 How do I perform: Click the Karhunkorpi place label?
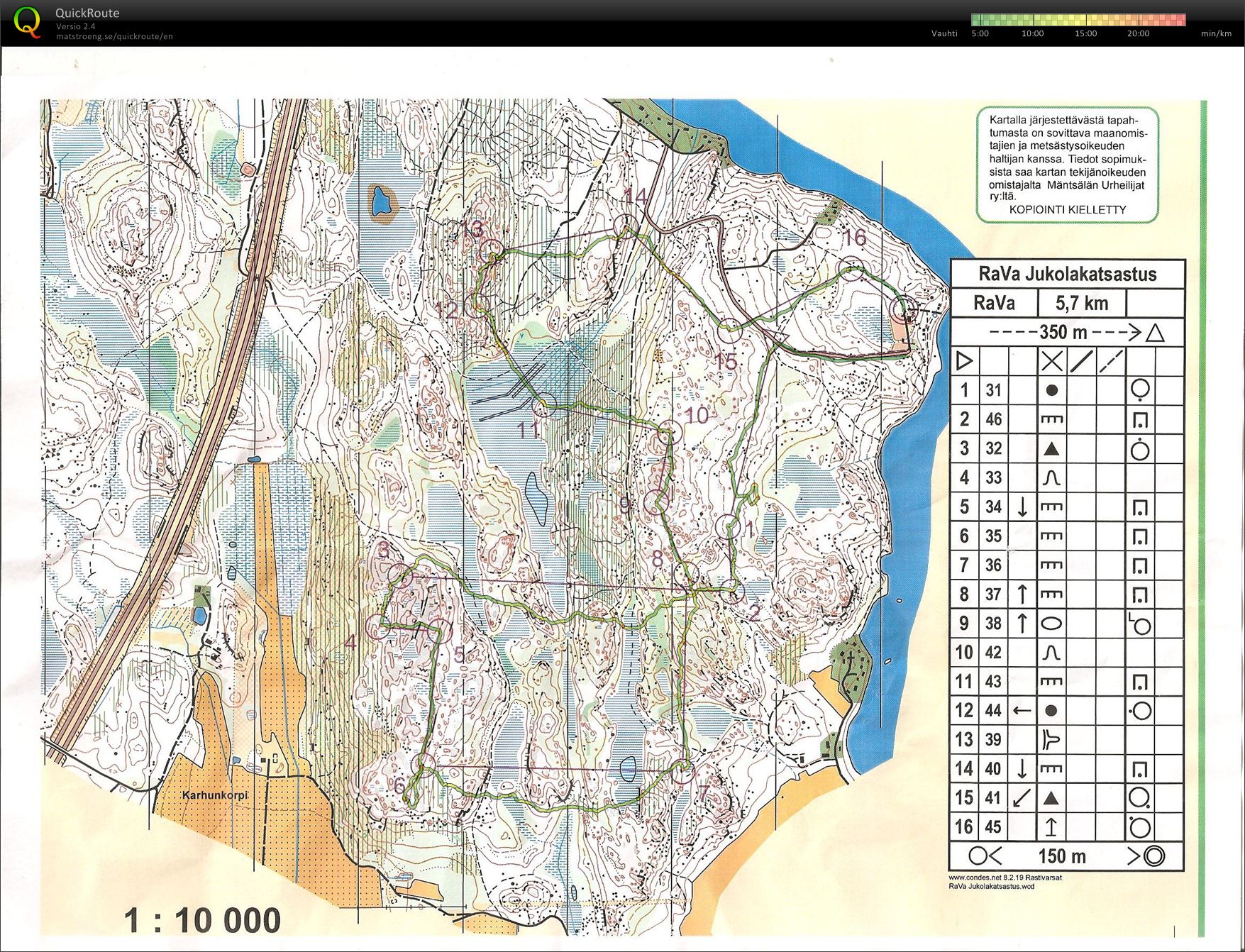[215, 795]
